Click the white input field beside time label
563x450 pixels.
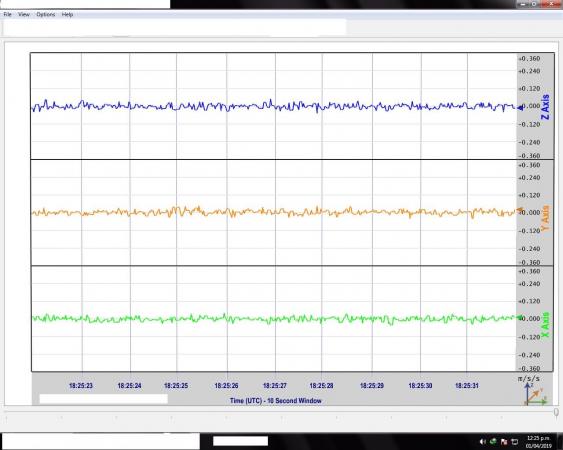point(103,399)
